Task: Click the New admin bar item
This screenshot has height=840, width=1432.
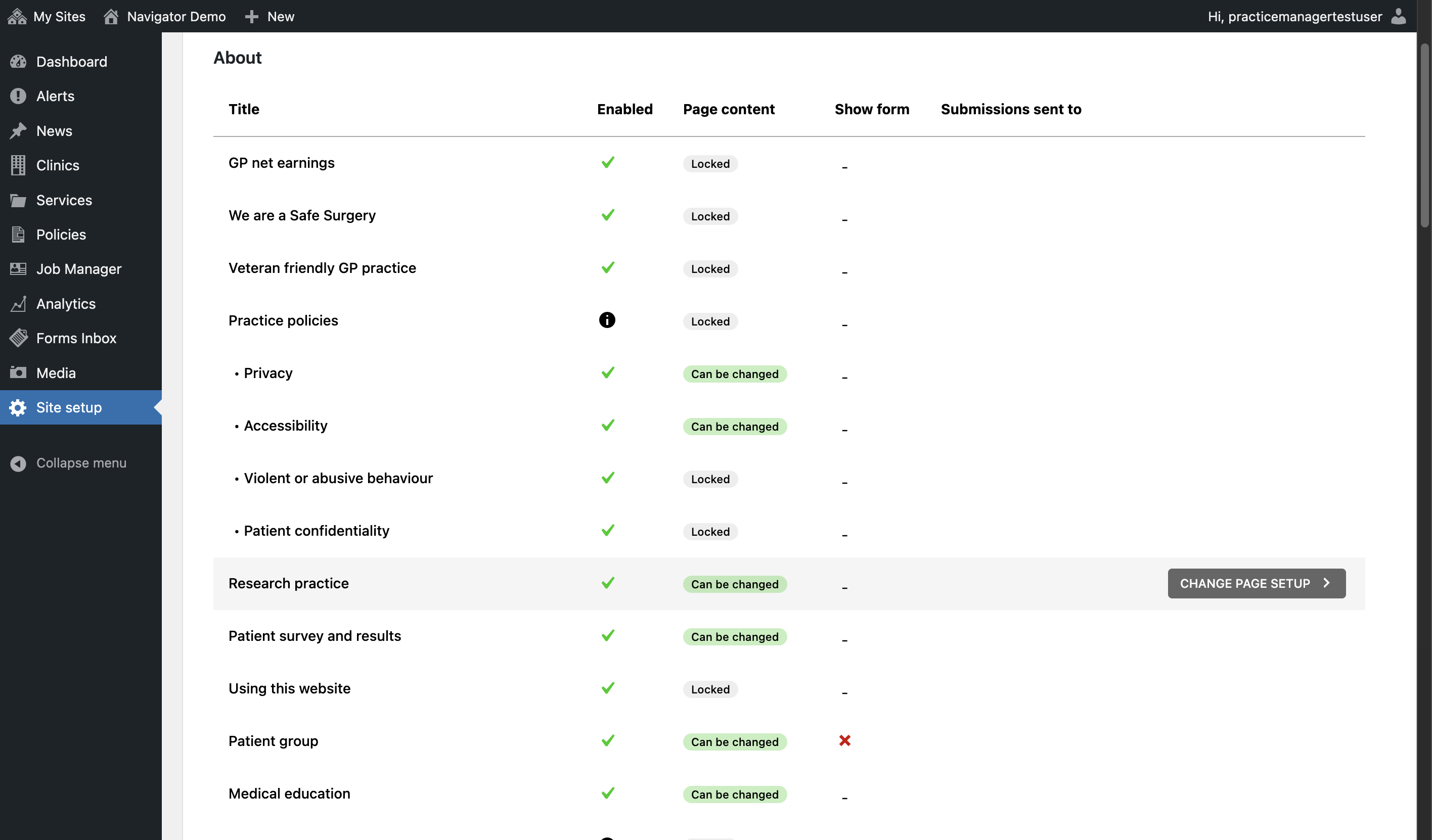Action: [x=270, y=16]
